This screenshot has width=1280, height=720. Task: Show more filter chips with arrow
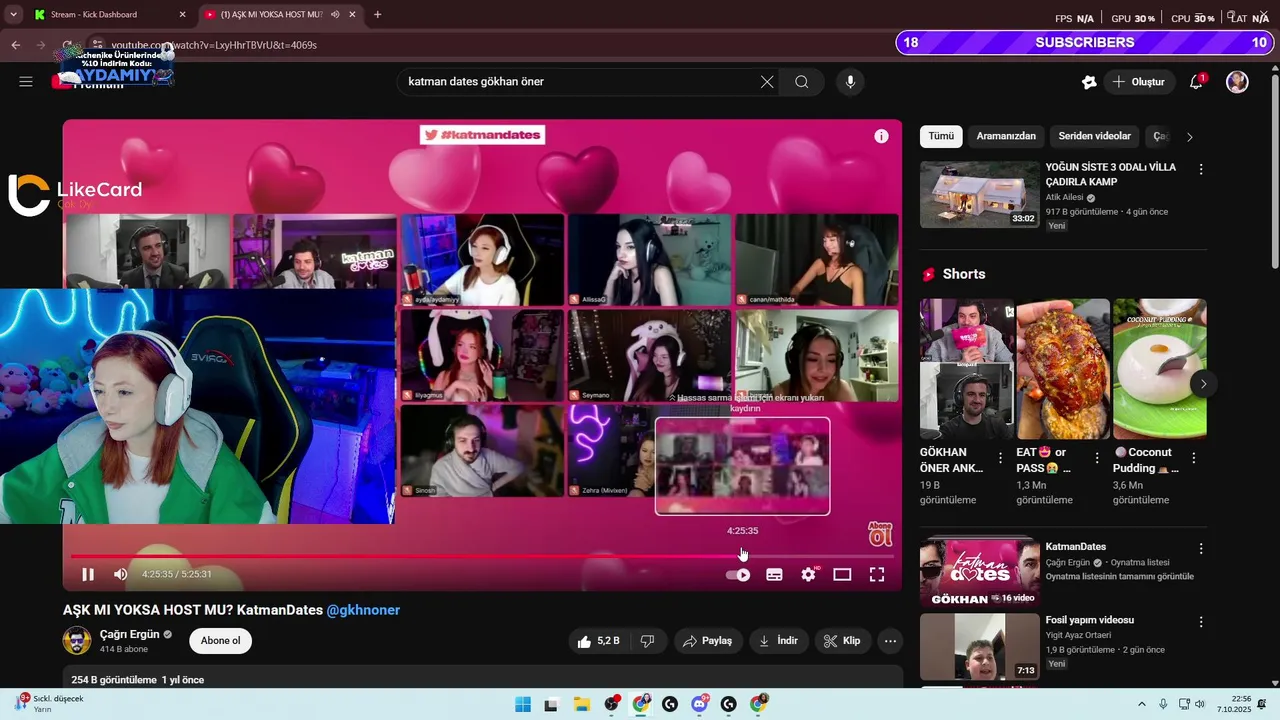tap(1189, 137)
